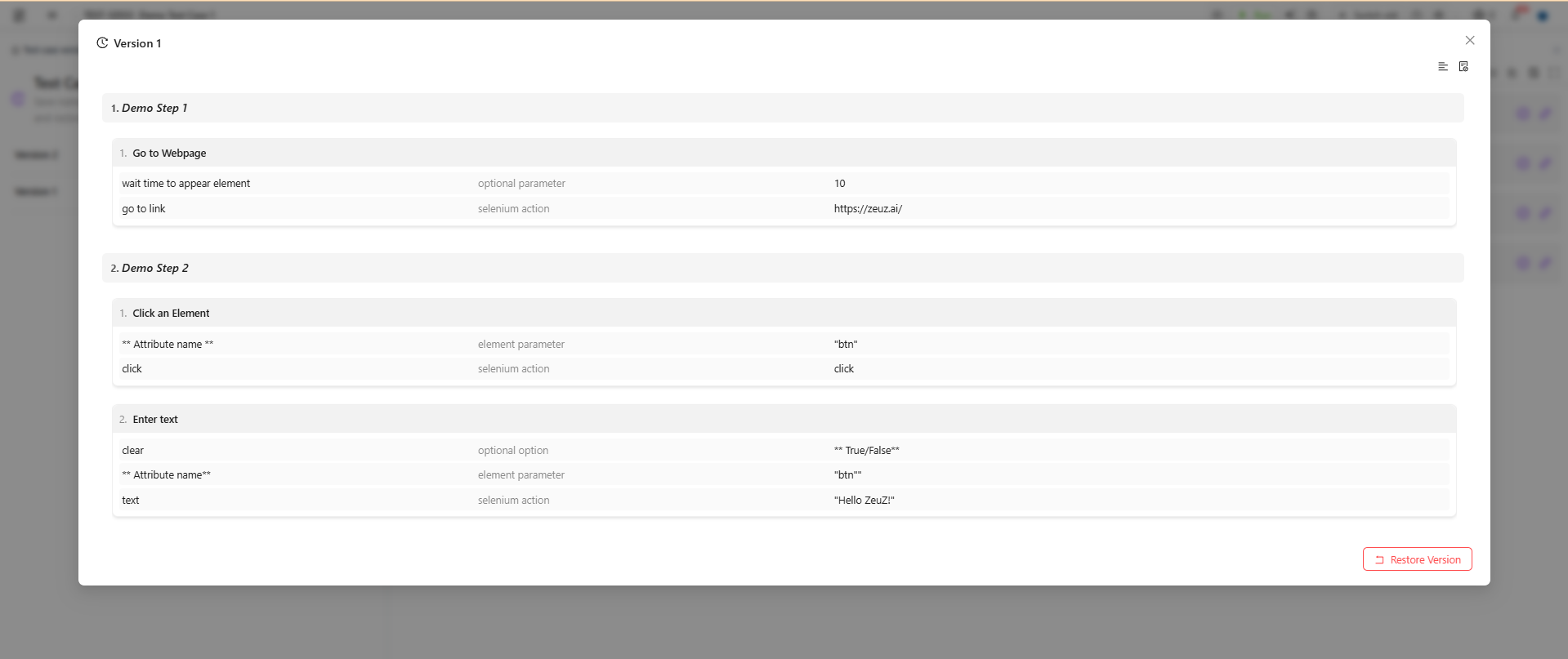Viewport: 1568px width, 659px height.
Task: Close the Version 1 dialog
Action: (x=1470, y=40)
